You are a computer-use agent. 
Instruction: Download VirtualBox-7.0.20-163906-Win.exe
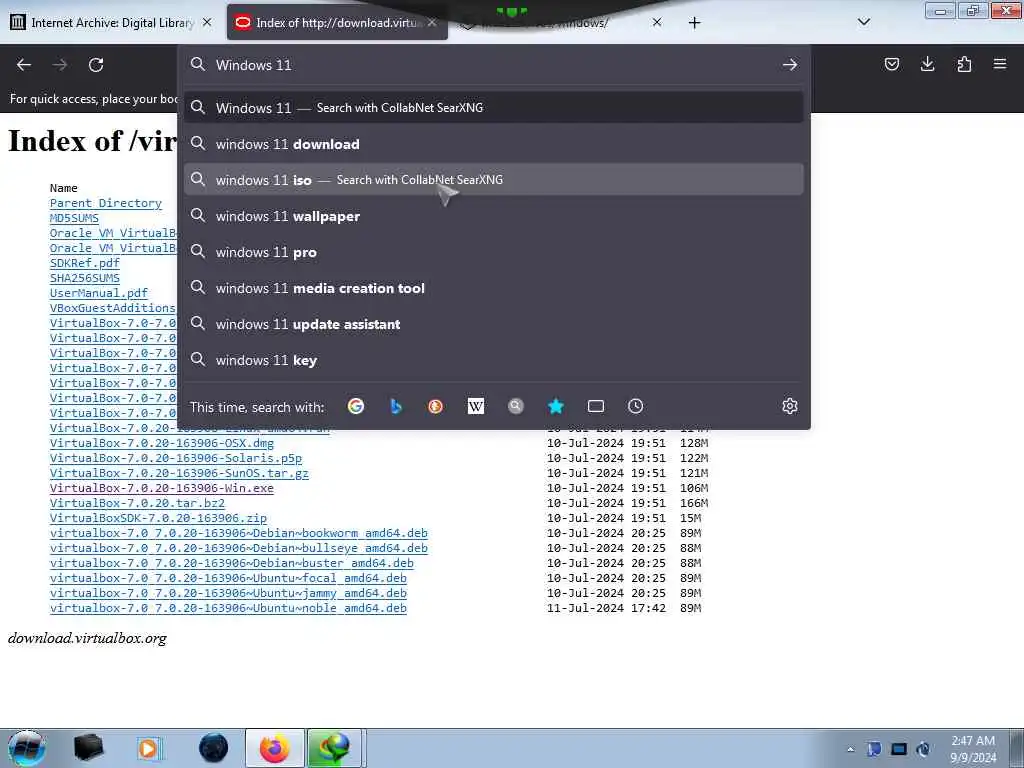pos(162,488)
